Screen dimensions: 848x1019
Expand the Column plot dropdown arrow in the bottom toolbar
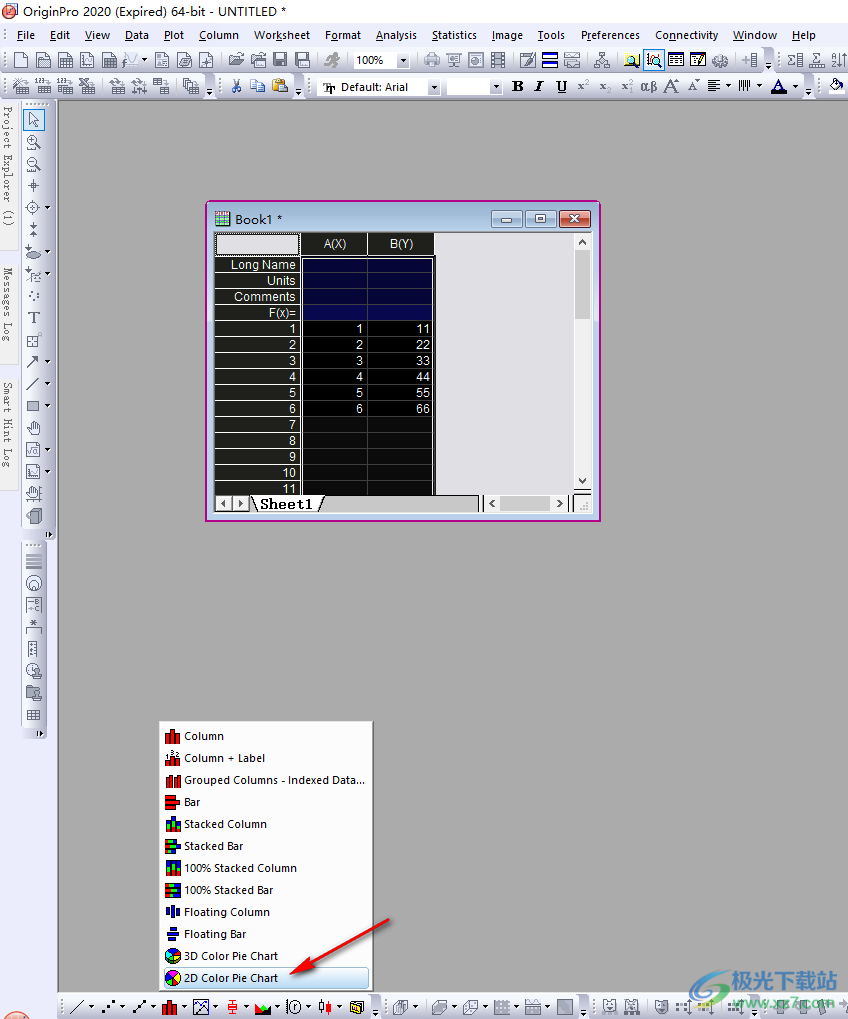185,1007
